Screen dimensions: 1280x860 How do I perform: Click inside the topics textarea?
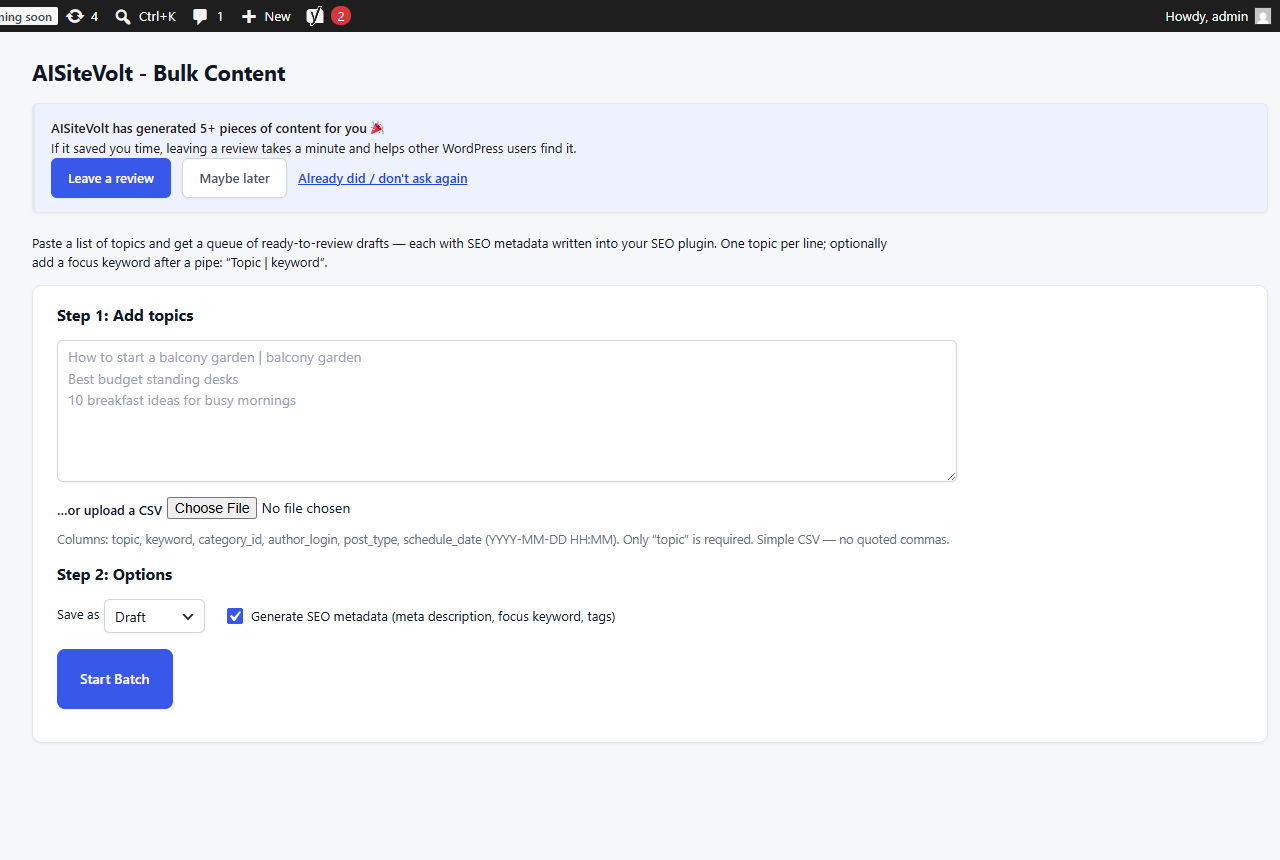pos(507,411)
